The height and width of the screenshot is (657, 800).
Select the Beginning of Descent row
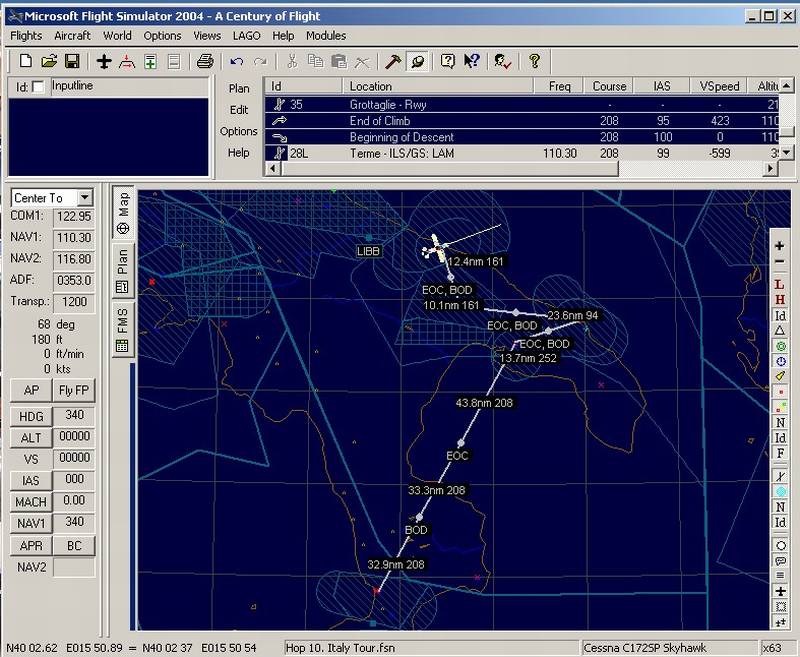pos(402,137)
